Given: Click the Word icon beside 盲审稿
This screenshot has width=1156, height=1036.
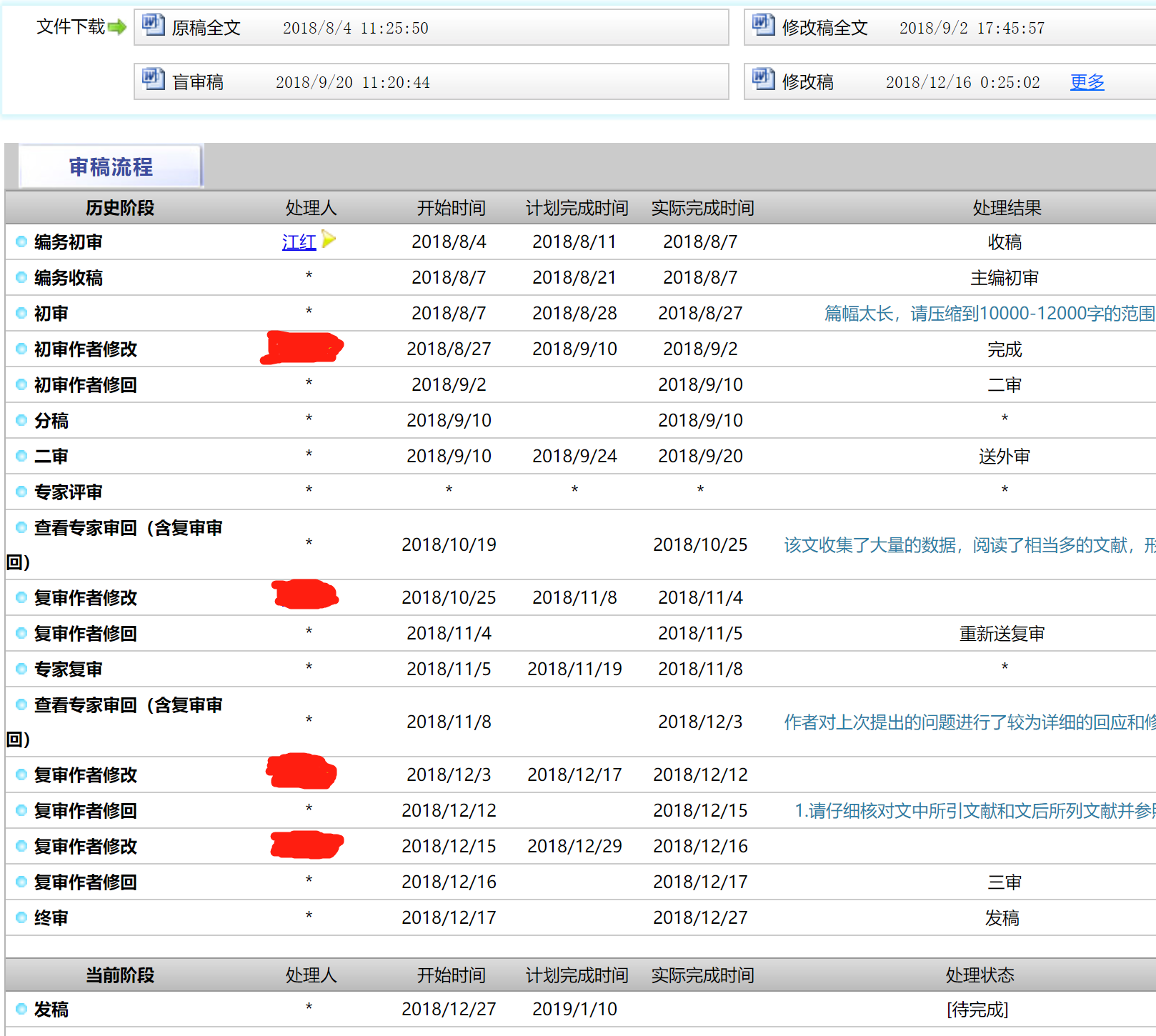Looking at the screenshot, I should point(153,79).
